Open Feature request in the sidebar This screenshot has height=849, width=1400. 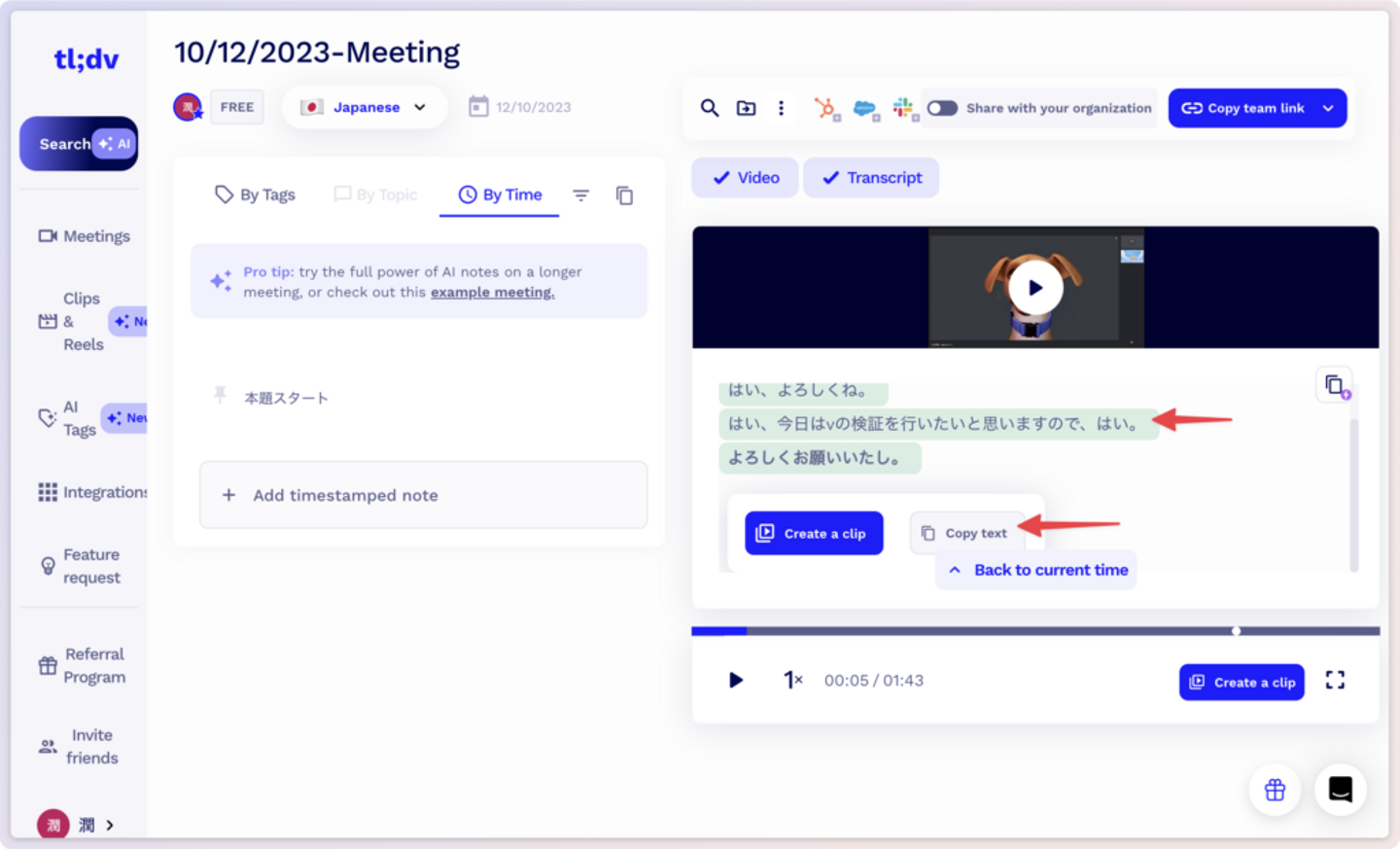(x=80, y=566)
